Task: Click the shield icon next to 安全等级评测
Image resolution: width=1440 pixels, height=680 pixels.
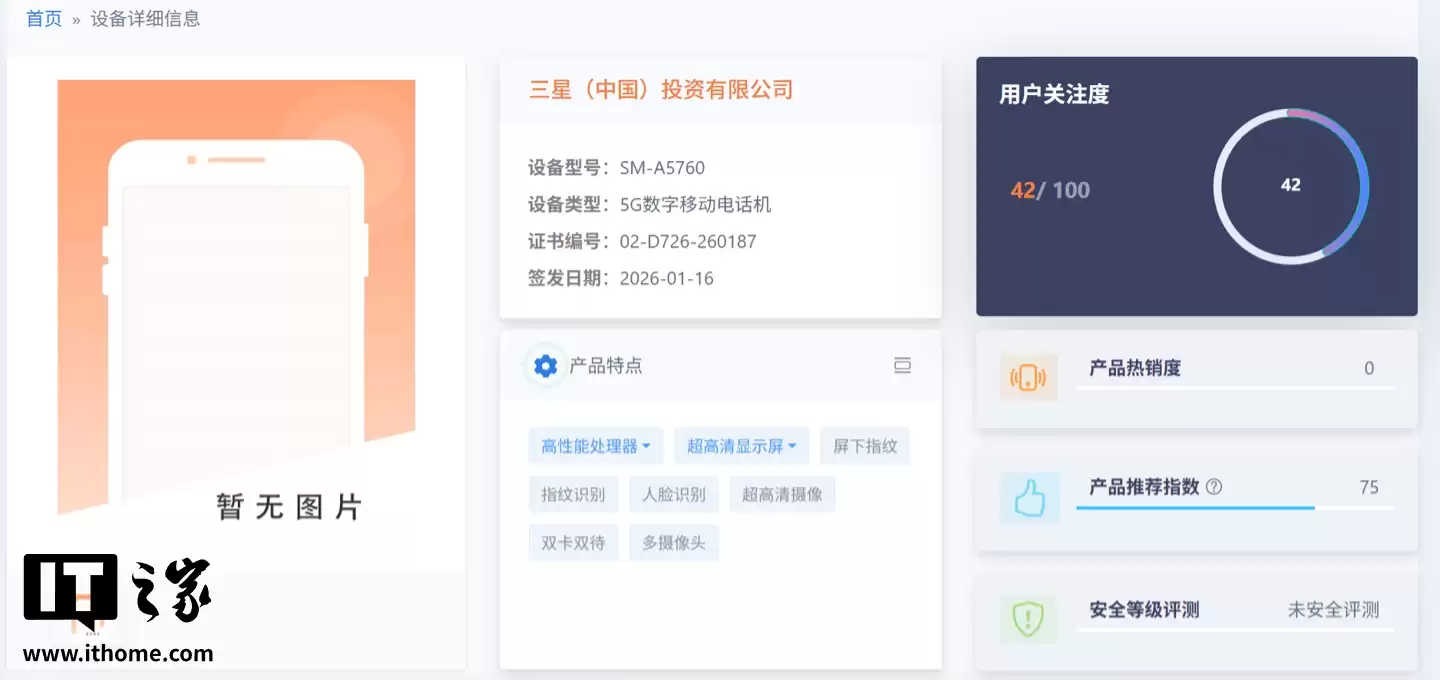Action: [1029, 619]
